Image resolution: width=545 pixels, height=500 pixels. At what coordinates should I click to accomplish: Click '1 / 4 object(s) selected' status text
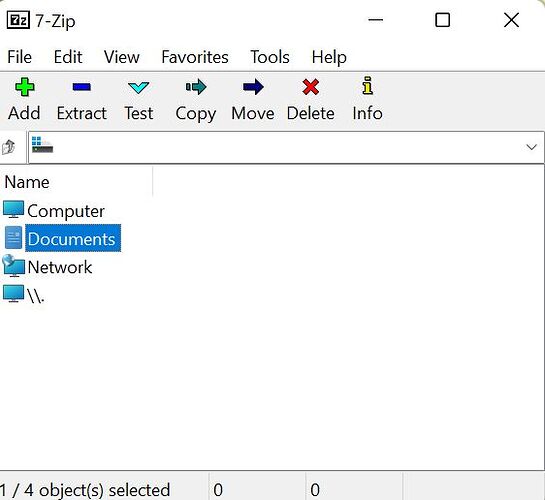[85, 490]
